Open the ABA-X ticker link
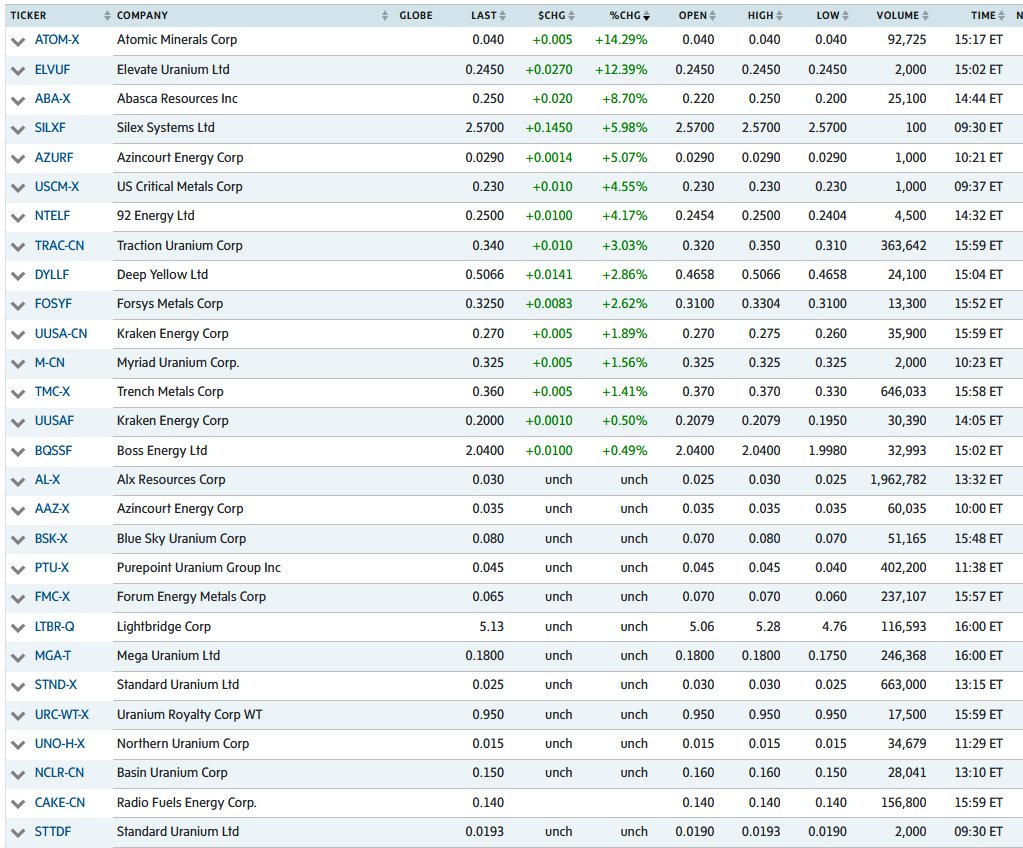 tap(52, 99)
